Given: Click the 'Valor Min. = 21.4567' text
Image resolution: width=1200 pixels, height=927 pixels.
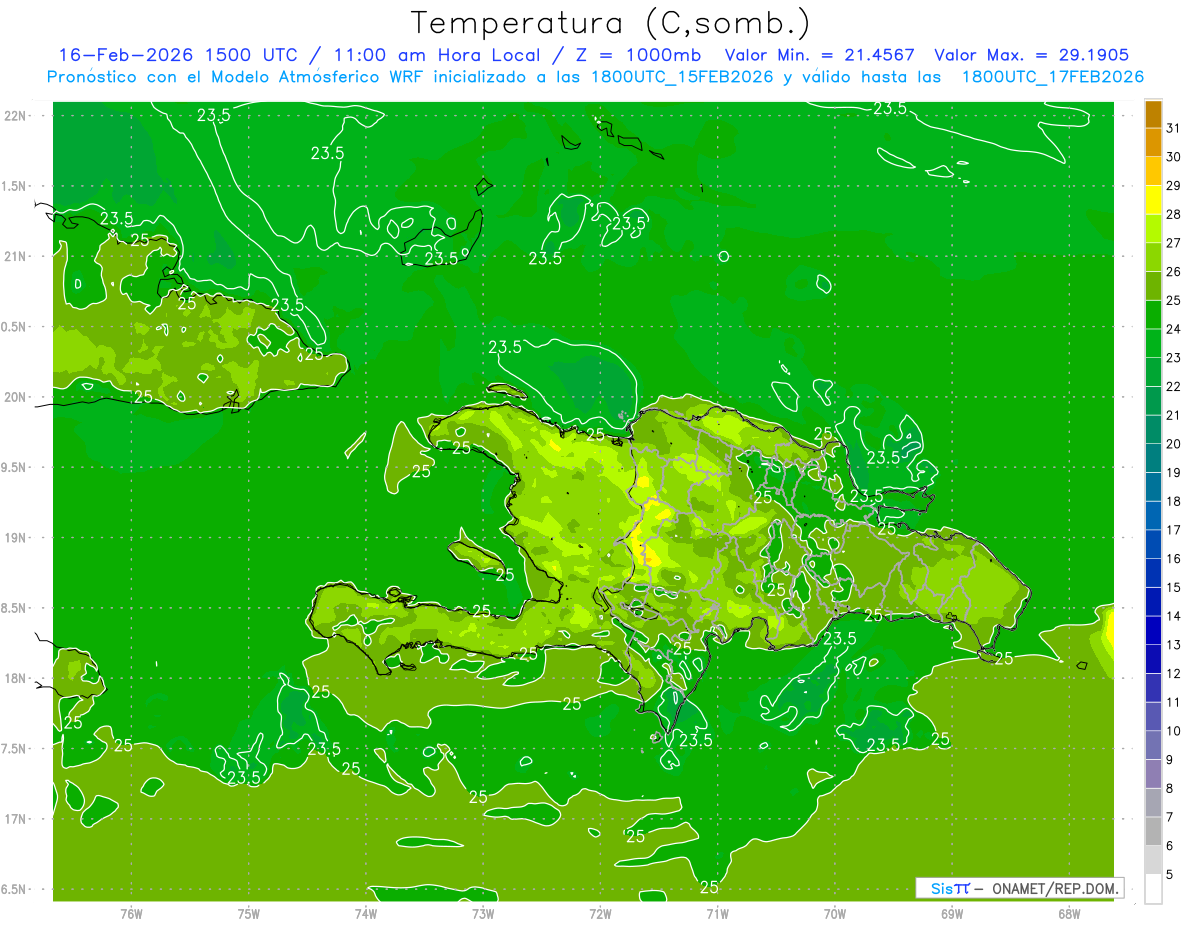Looking at the screenshot, I should point(819,55).
